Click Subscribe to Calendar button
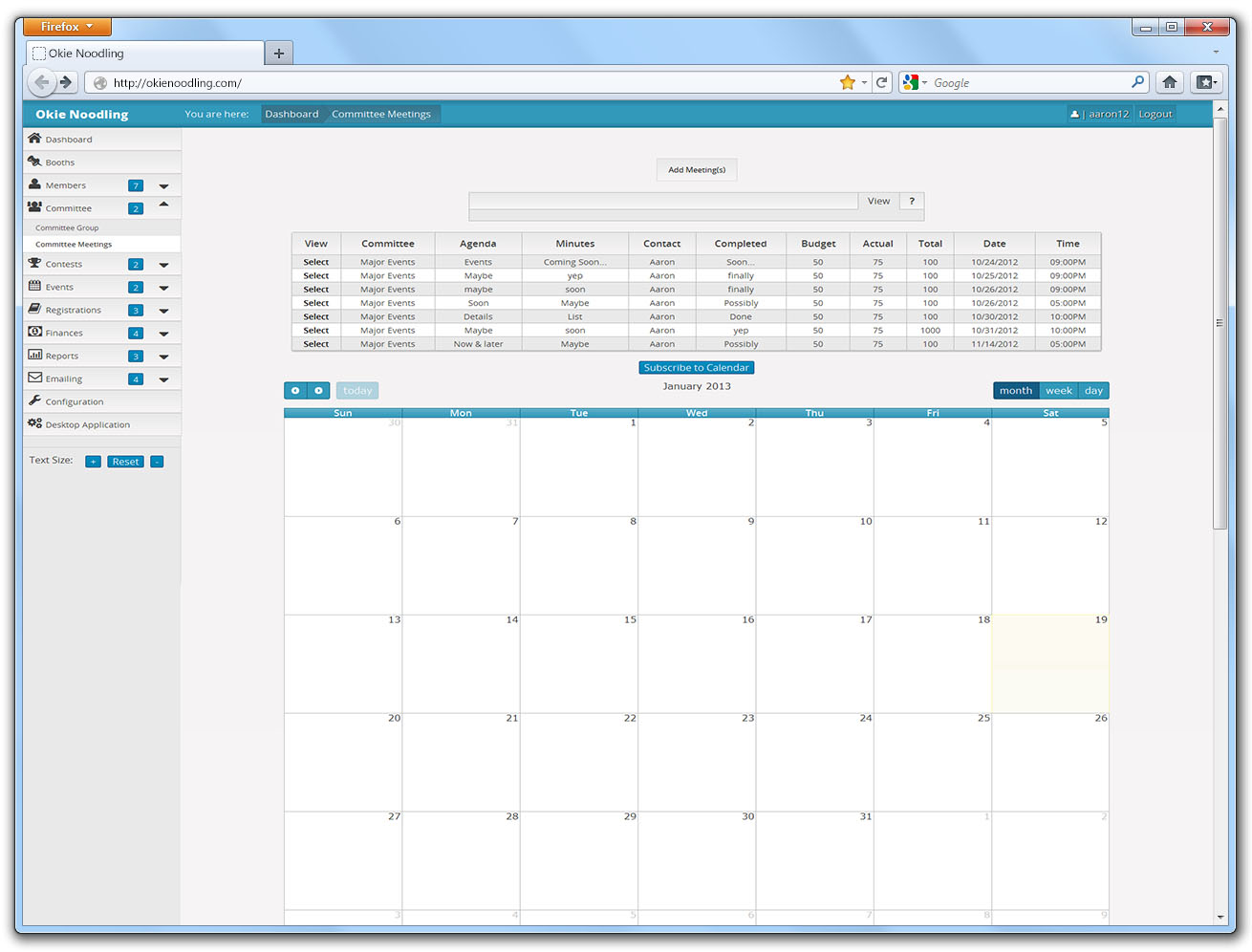Screen dimensions: 1252x952 tap(696, 367)
